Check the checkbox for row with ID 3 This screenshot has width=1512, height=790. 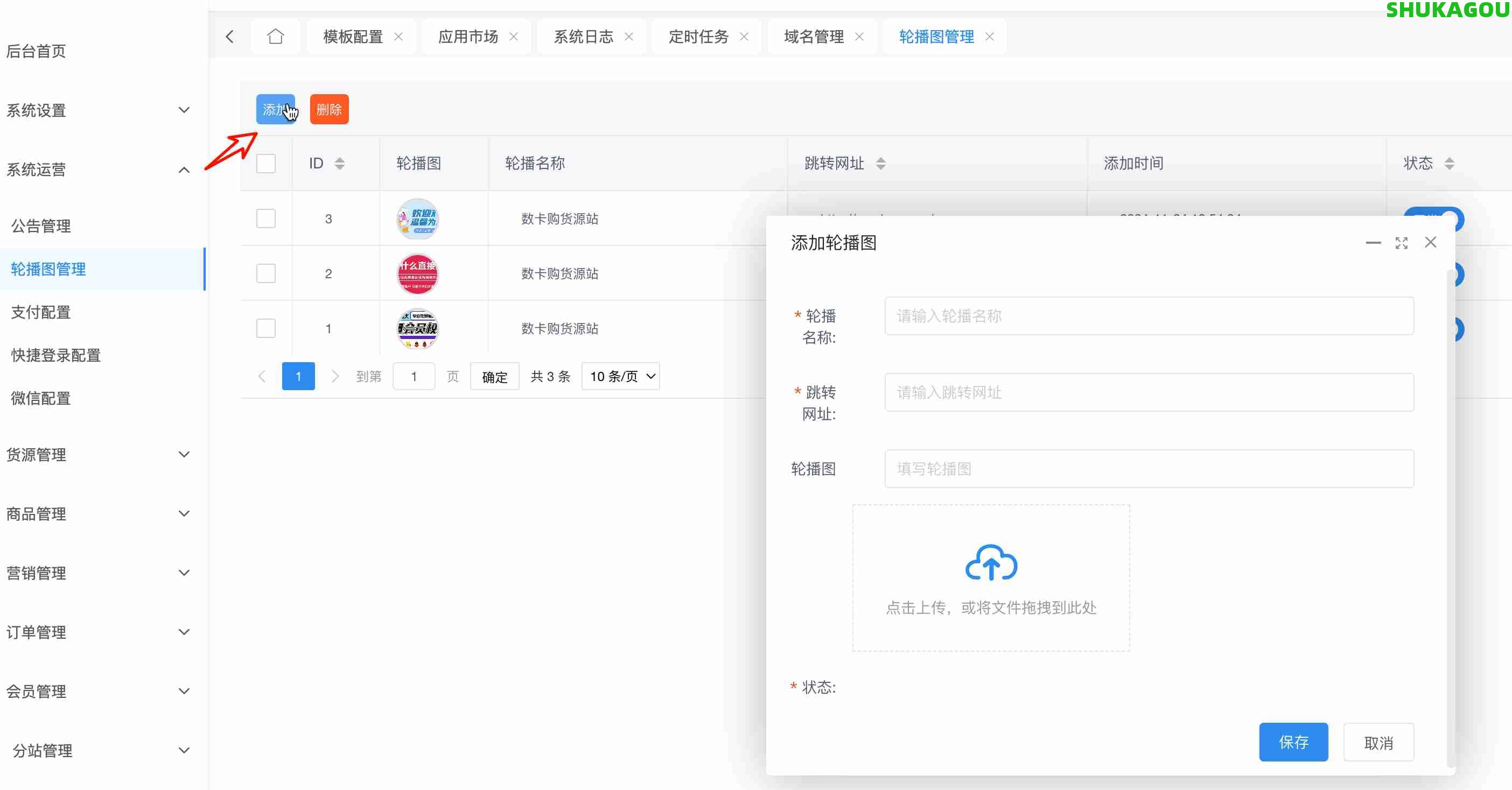tap(266, 218)
